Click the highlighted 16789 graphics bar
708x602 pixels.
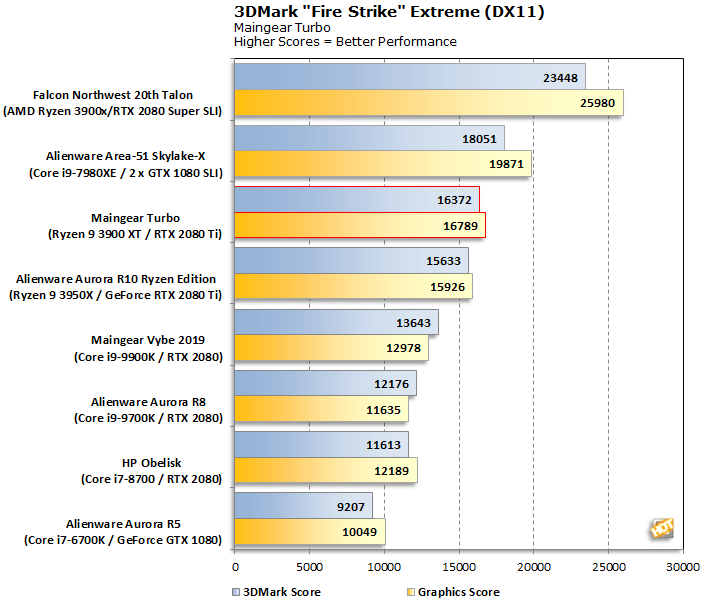click(x=360, y=225)
